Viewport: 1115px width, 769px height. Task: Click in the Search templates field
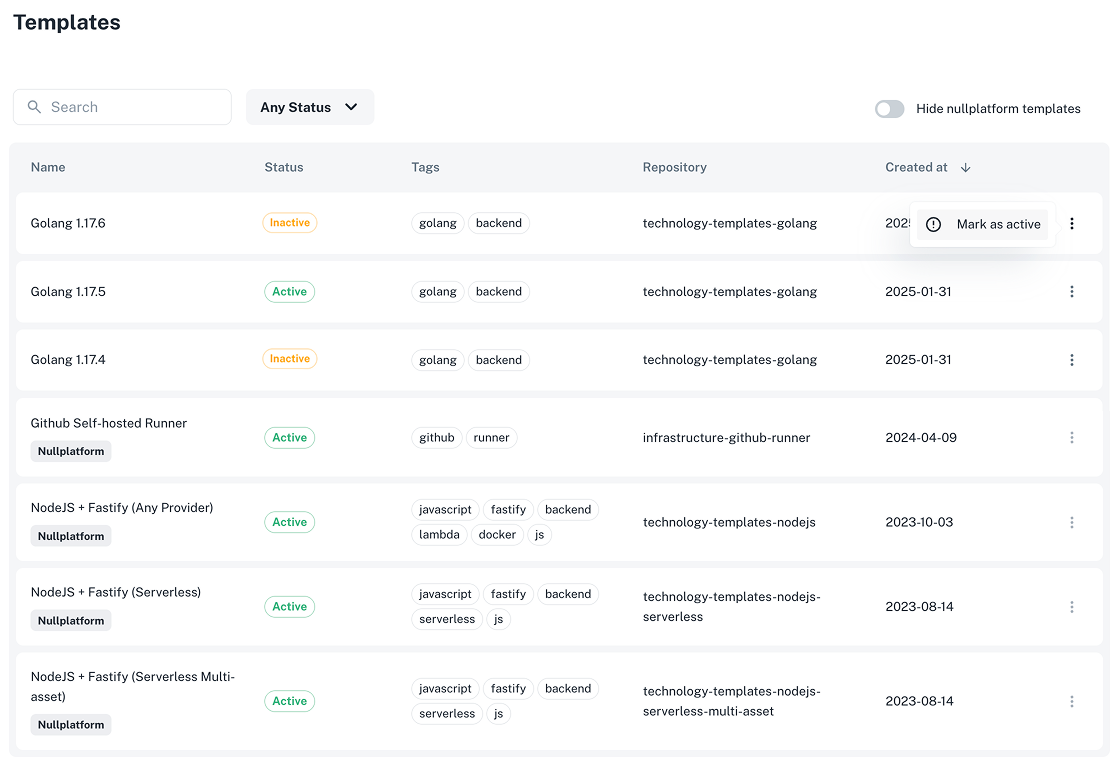[135, 107]
